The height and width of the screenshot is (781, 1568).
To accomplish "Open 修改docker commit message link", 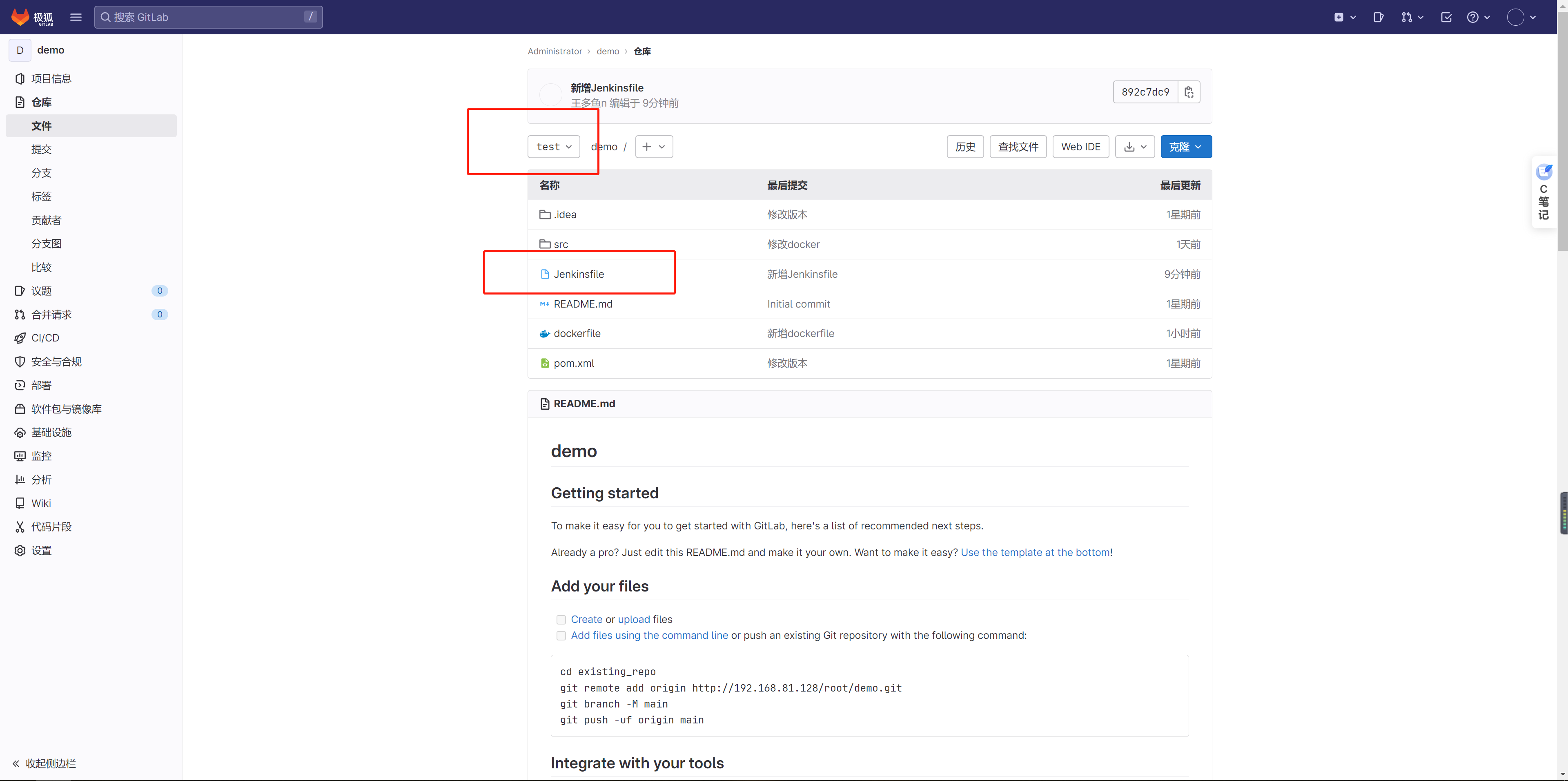I will click(793, 244).
